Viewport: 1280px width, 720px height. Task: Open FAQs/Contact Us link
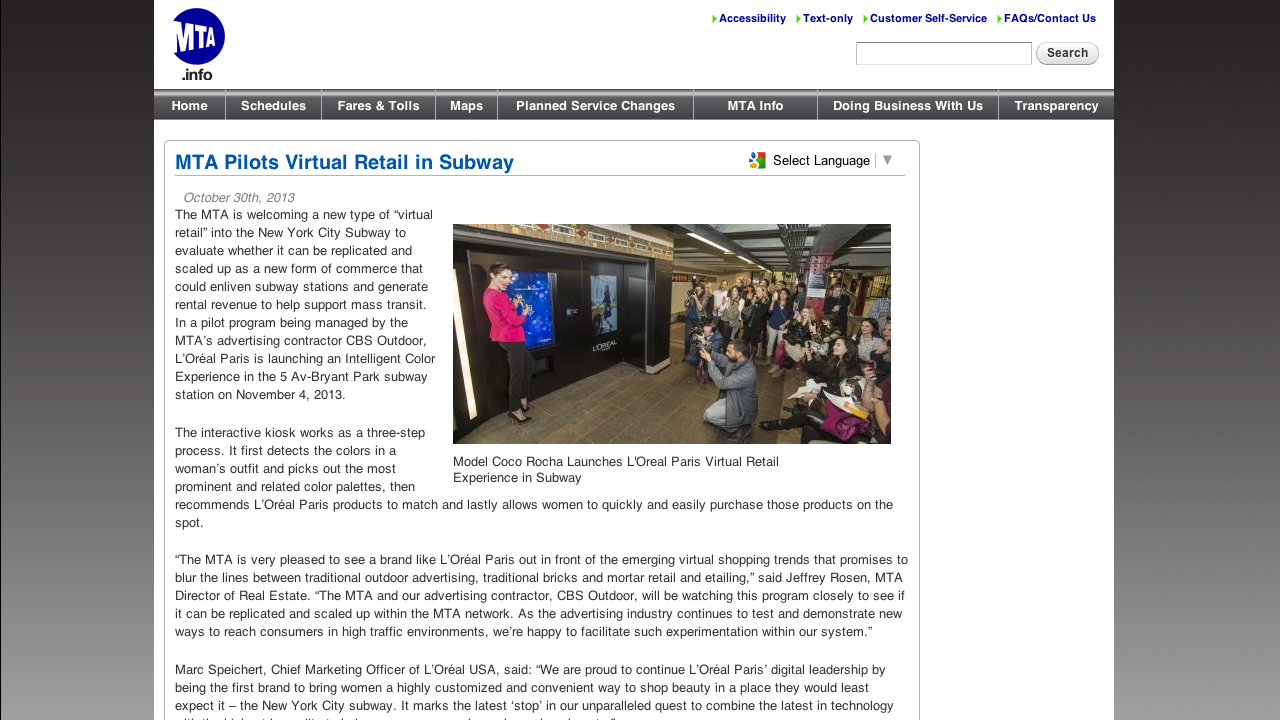pos(1050,19)
